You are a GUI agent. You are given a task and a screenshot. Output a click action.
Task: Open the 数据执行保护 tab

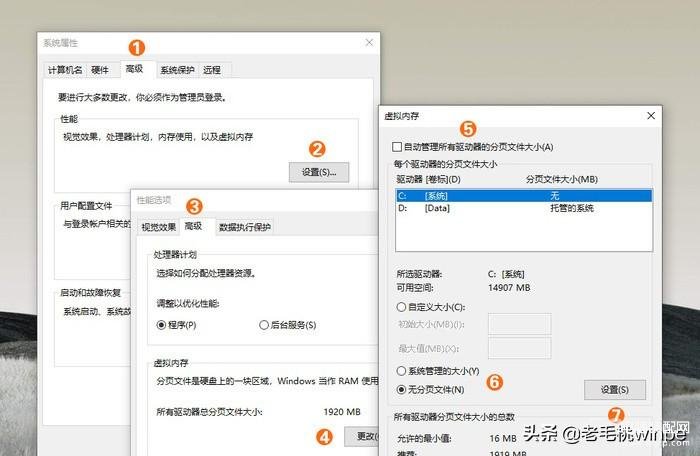[x=244, y=227]
